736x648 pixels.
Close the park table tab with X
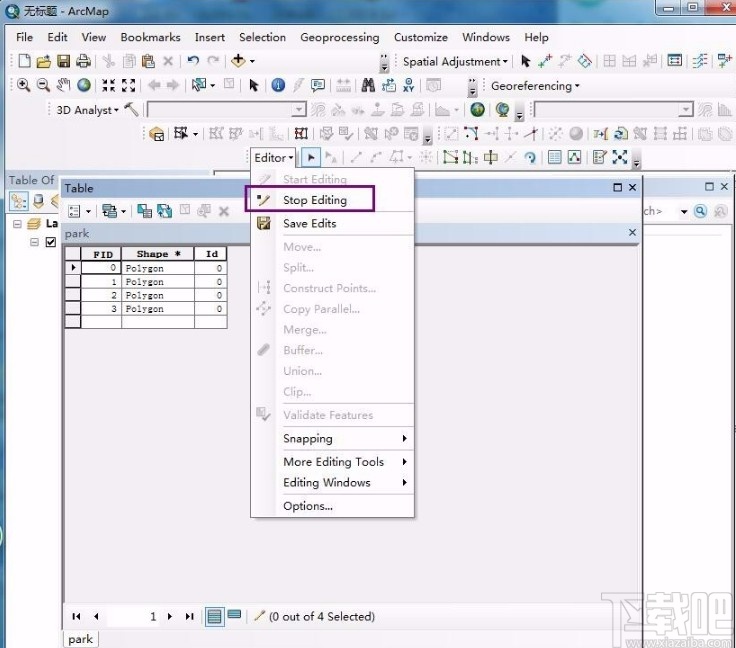[632, 232]
